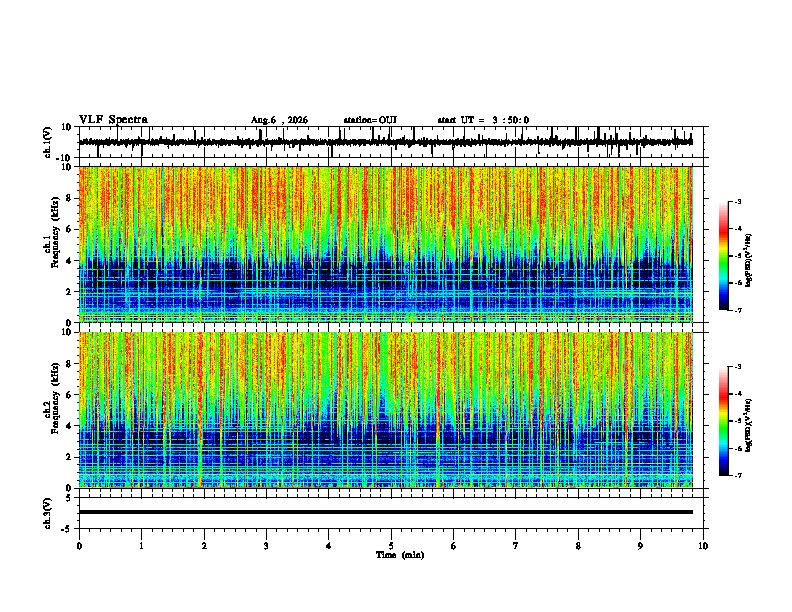Click the "-6" value on ch.2 colorbar
Image resolution: width=792 pixels, height=612 pixels.
[x=738, y=448]
